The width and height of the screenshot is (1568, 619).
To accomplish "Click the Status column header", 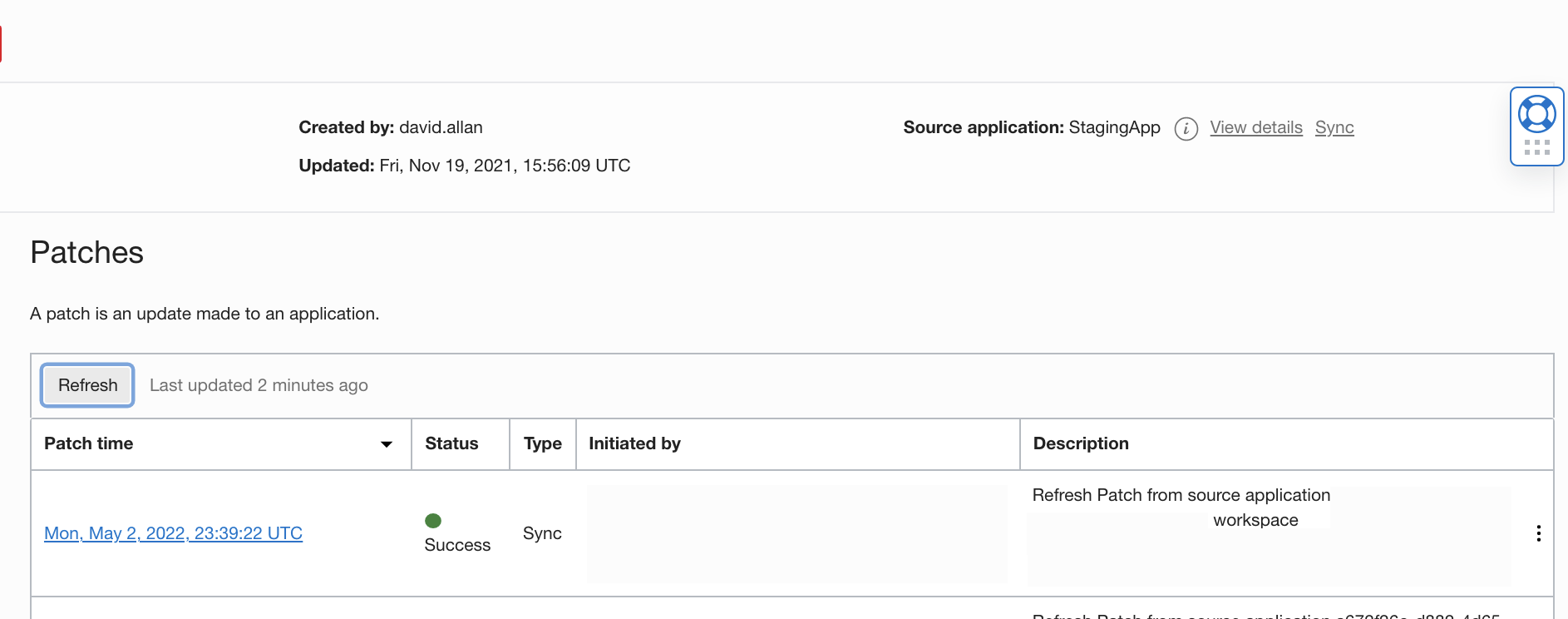I will 461,444.
